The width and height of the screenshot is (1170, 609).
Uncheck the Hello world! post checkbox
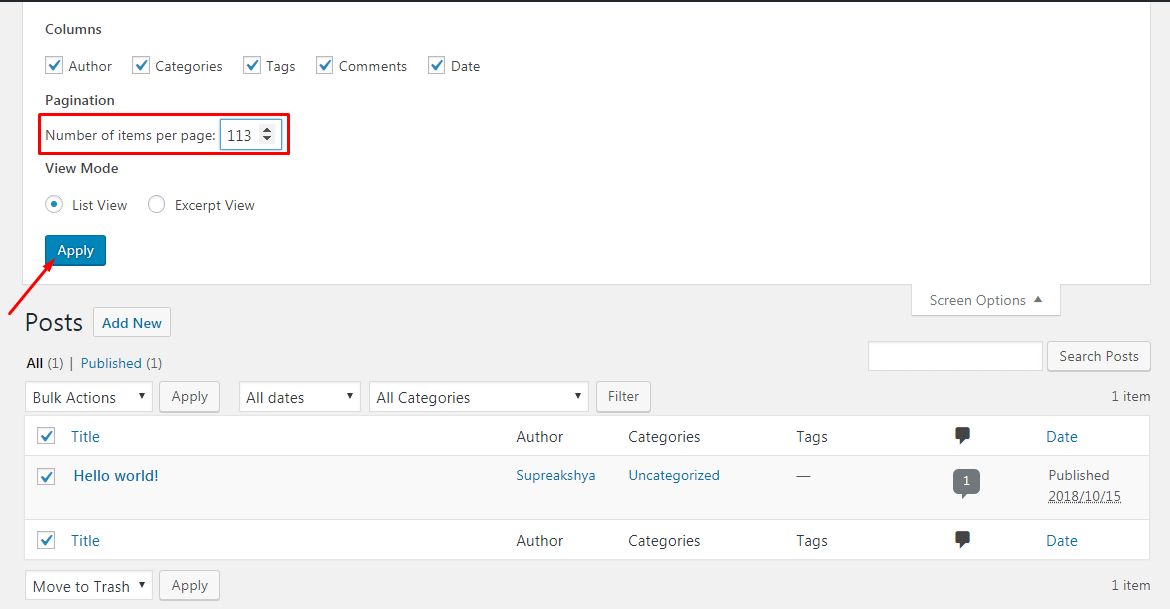46,476
